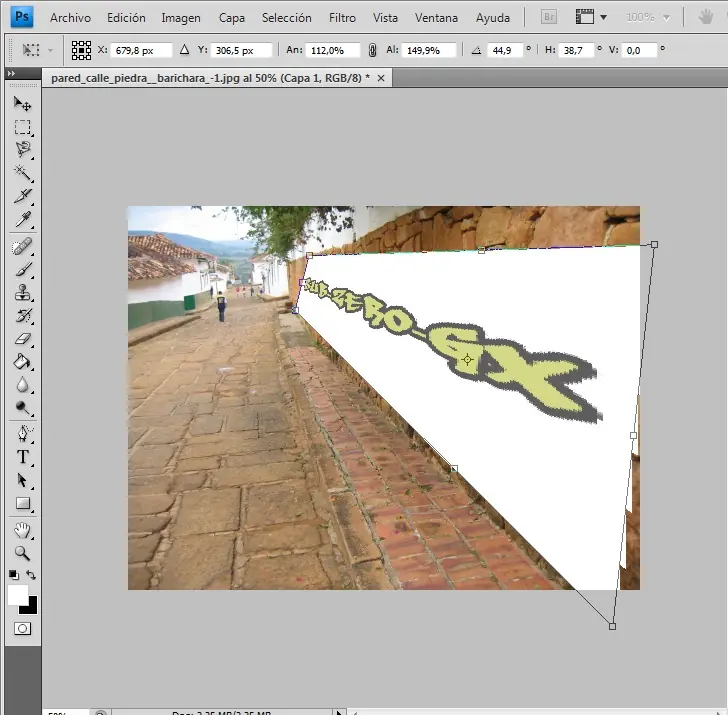Screen dimensions: 728x715
Task: Select the Healing Brush tool
Action: coord(22,247)
